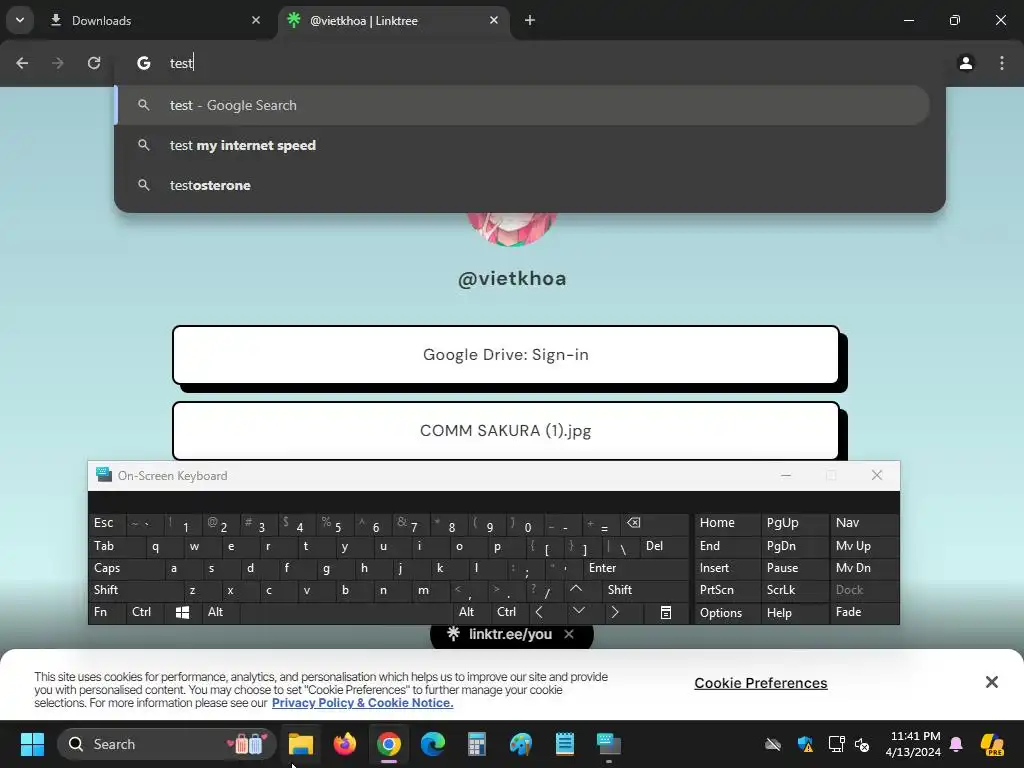1024x768 pixels.
Task: Switch to the @vietkhoa Linktree tab
Action: click(x=394, y=21)
